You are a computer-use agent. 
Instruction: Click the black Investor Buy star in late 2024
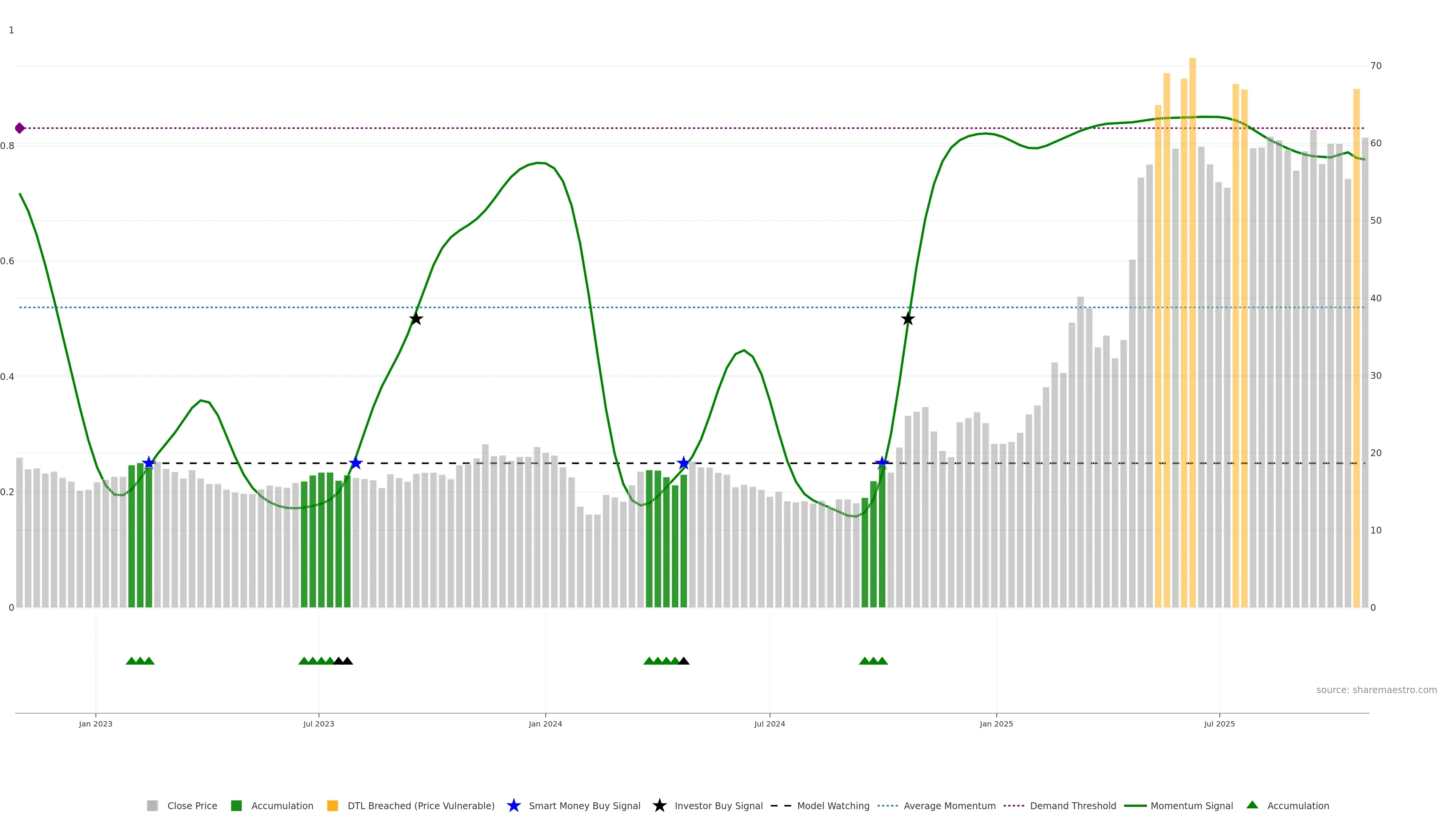coord(908,319)
